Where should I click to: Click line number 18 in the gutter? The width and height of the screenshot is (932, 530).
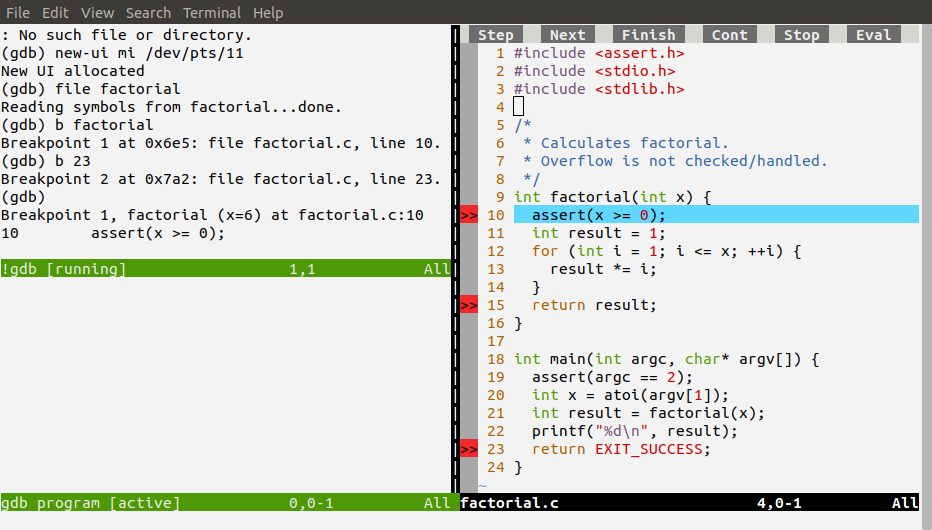[496, 359]
